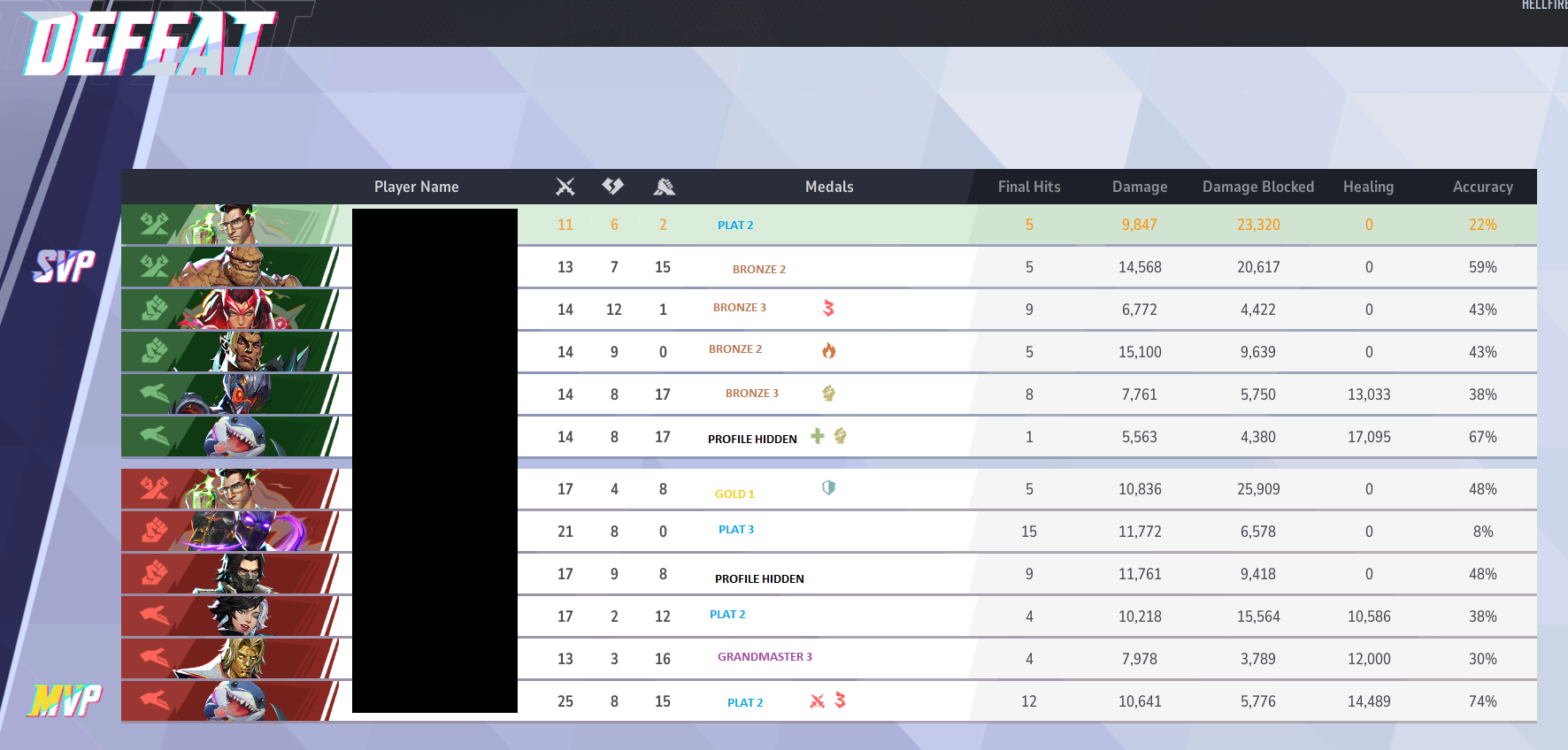This screenshot has height=750, width=1568.
Task: Select the 74% accuracy value
Action: pyautogui.click(x=1483, y=701)
